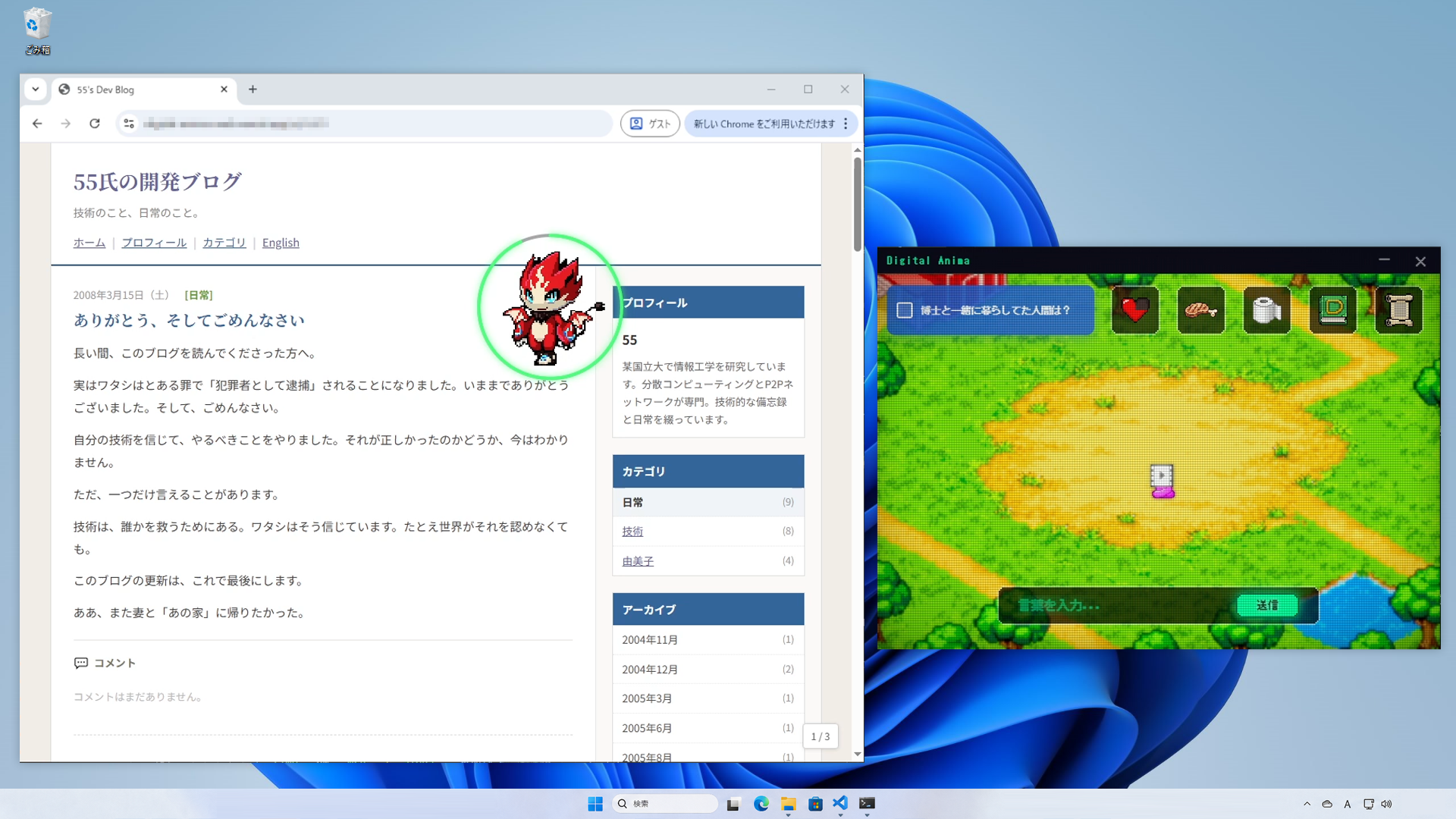Viewport: 1456px width, 819px height.
Task: Open the カテゴリ link in the blog navigation
Action: 224,243
